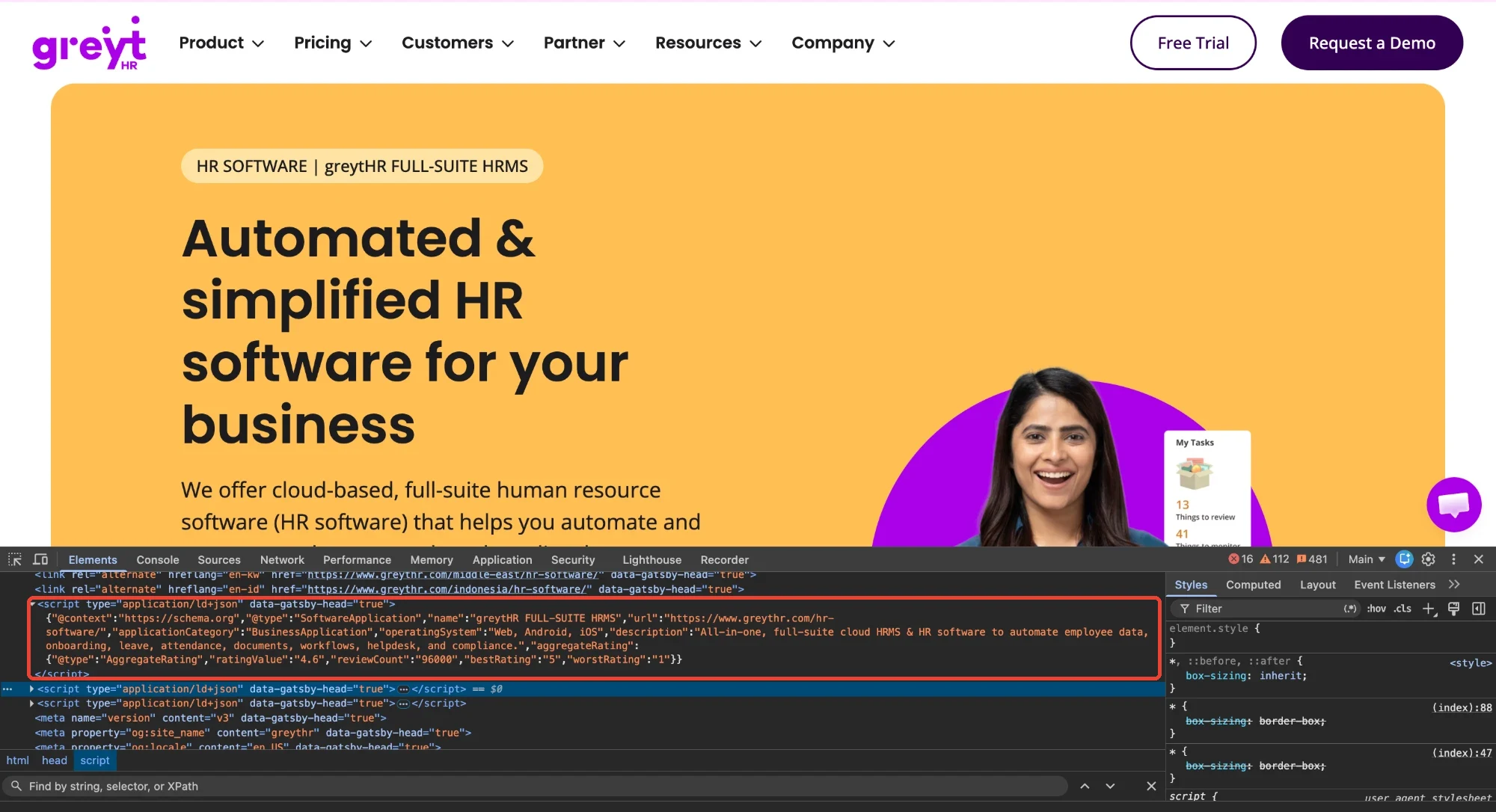
Task: Click the 481 issues counter icon
Action: (x=1312, y=559)
